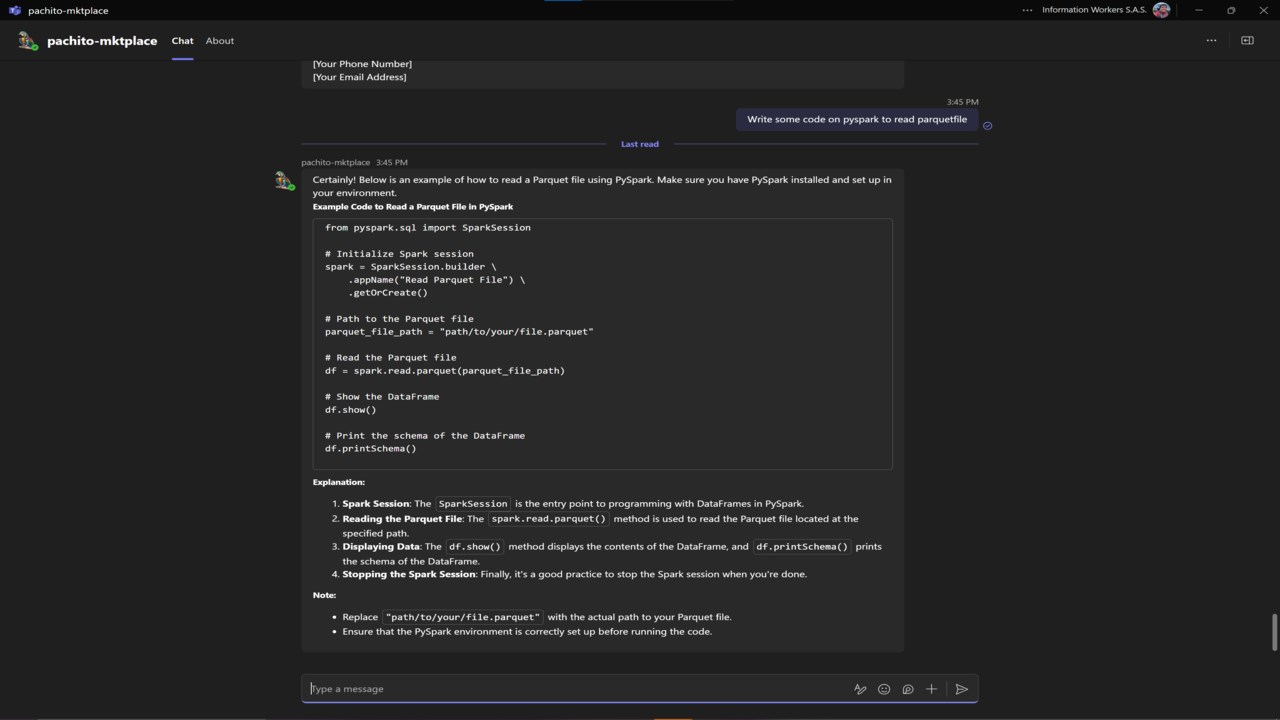The width and height of the screenshot is (1280, 720).
Task: Click the pachito-mktplace bot avatar in header
Action: 27,41
